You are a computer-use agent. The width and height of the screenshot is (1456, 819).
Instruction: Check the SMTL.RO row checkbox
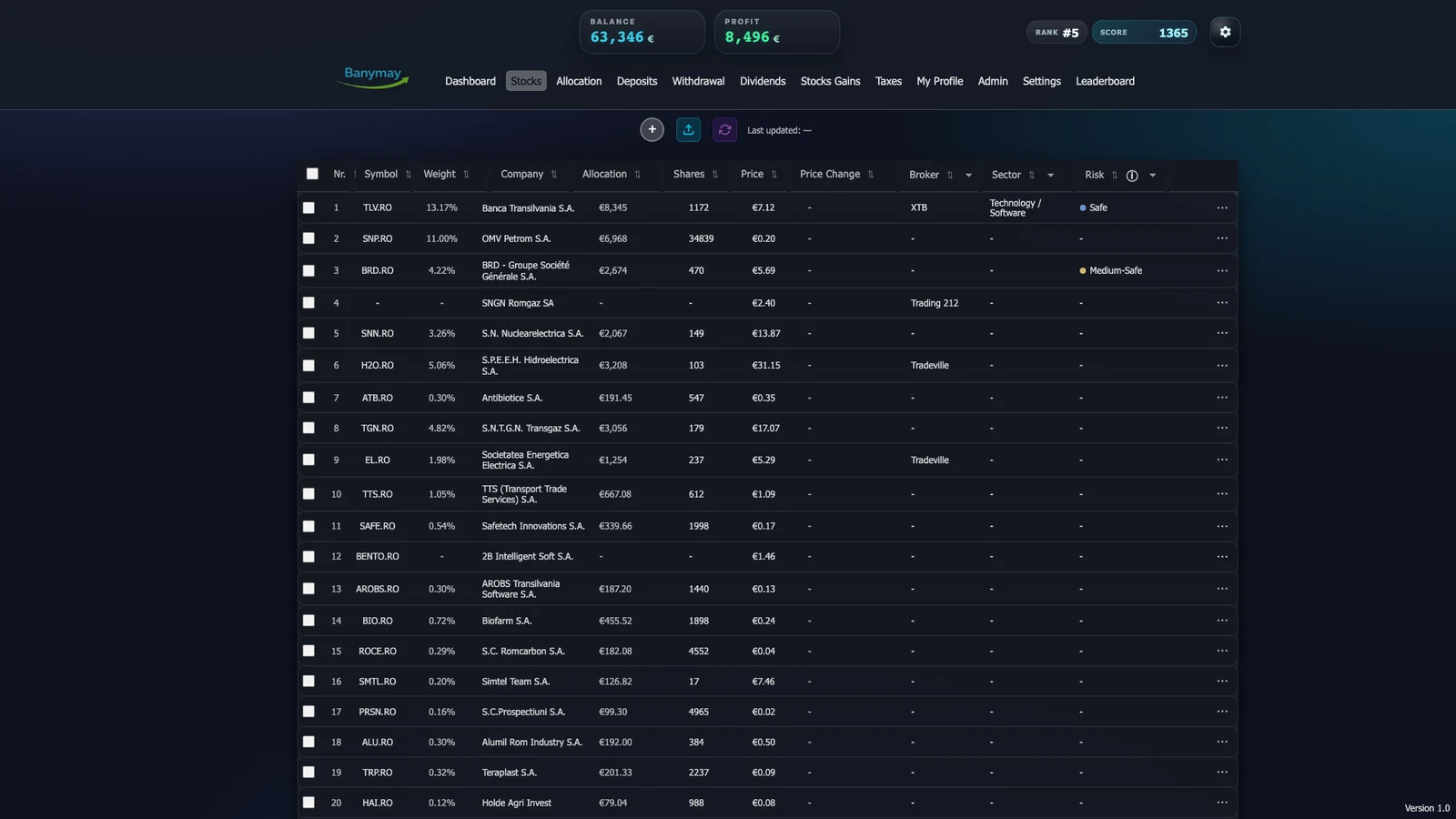click(x=308, y=681)
